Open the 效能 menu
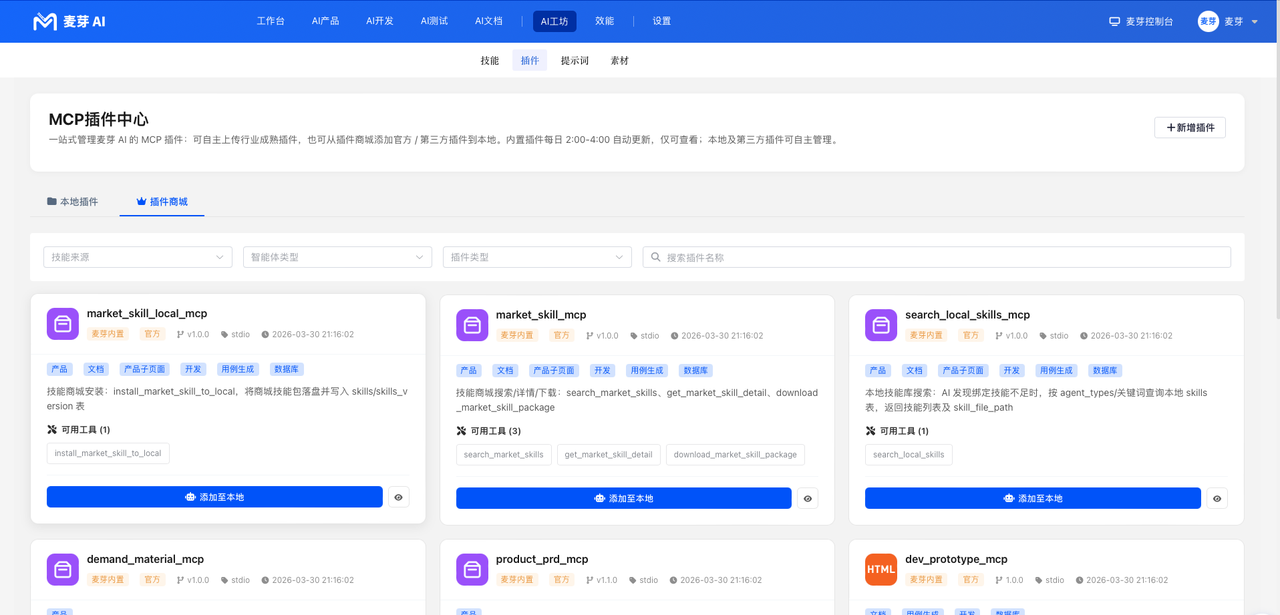Viewport: 1280px width, 615px height. [x=605, y=21]
